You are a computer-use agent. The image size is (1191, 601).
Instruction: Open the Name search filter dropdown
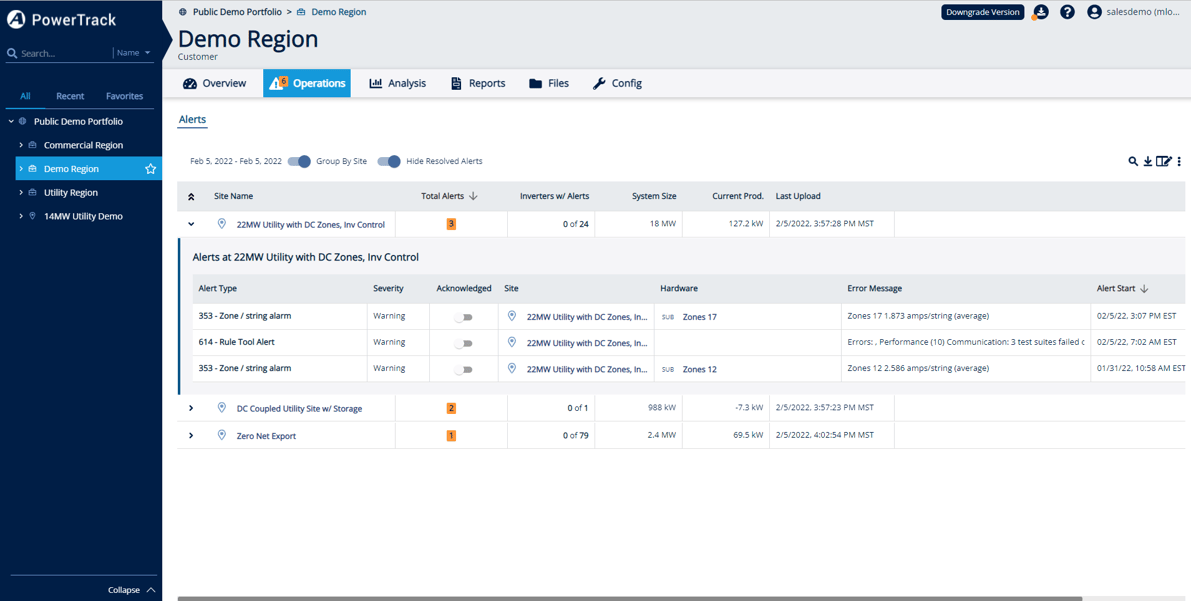click(133, 53)
